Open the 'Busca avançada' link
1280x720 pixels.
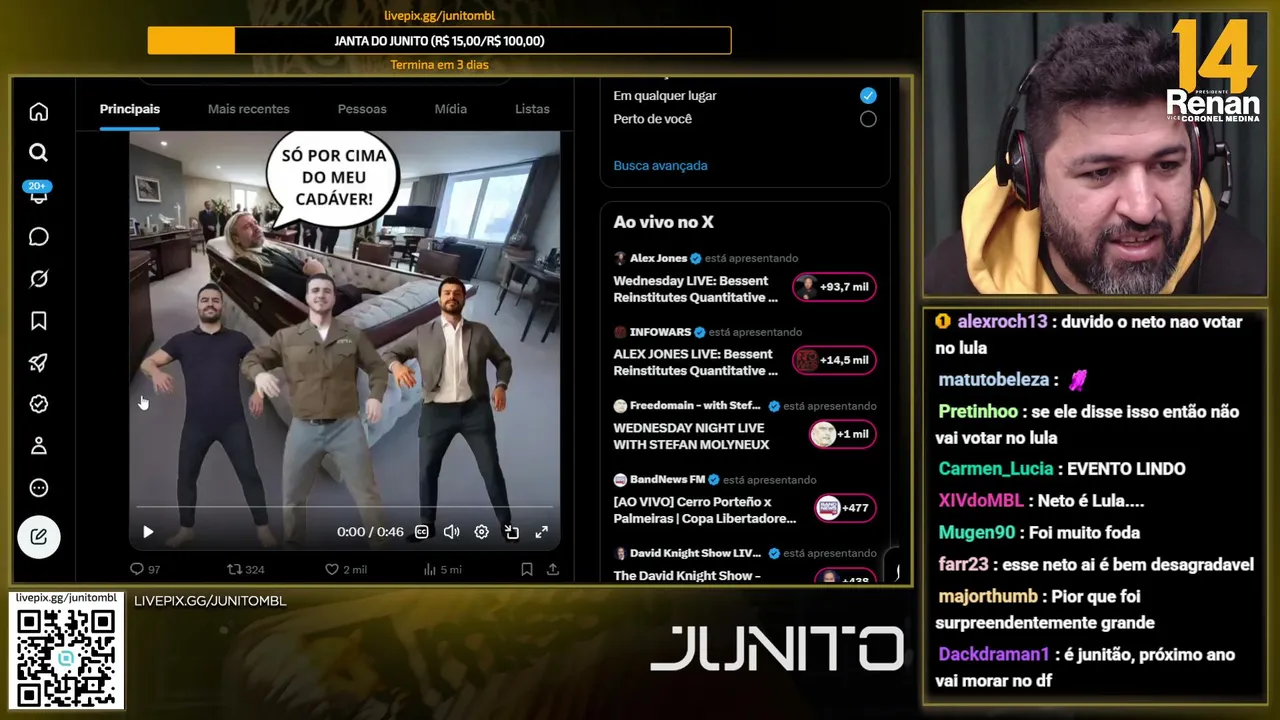(x=660, y=166)
